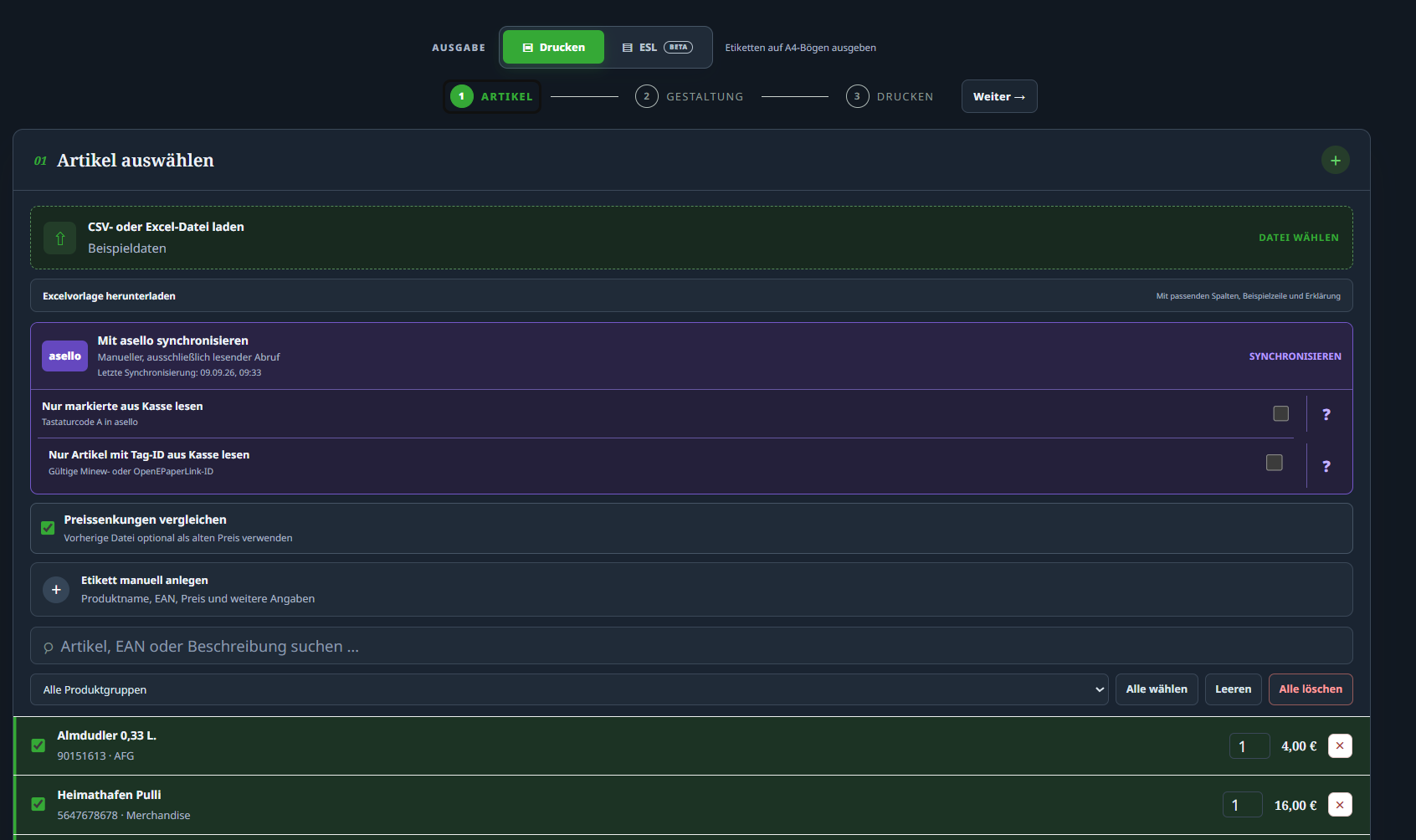Click the asello logo badge
Screen dimensions: 1416x840
pyautogui.click(x=64, y=356)
